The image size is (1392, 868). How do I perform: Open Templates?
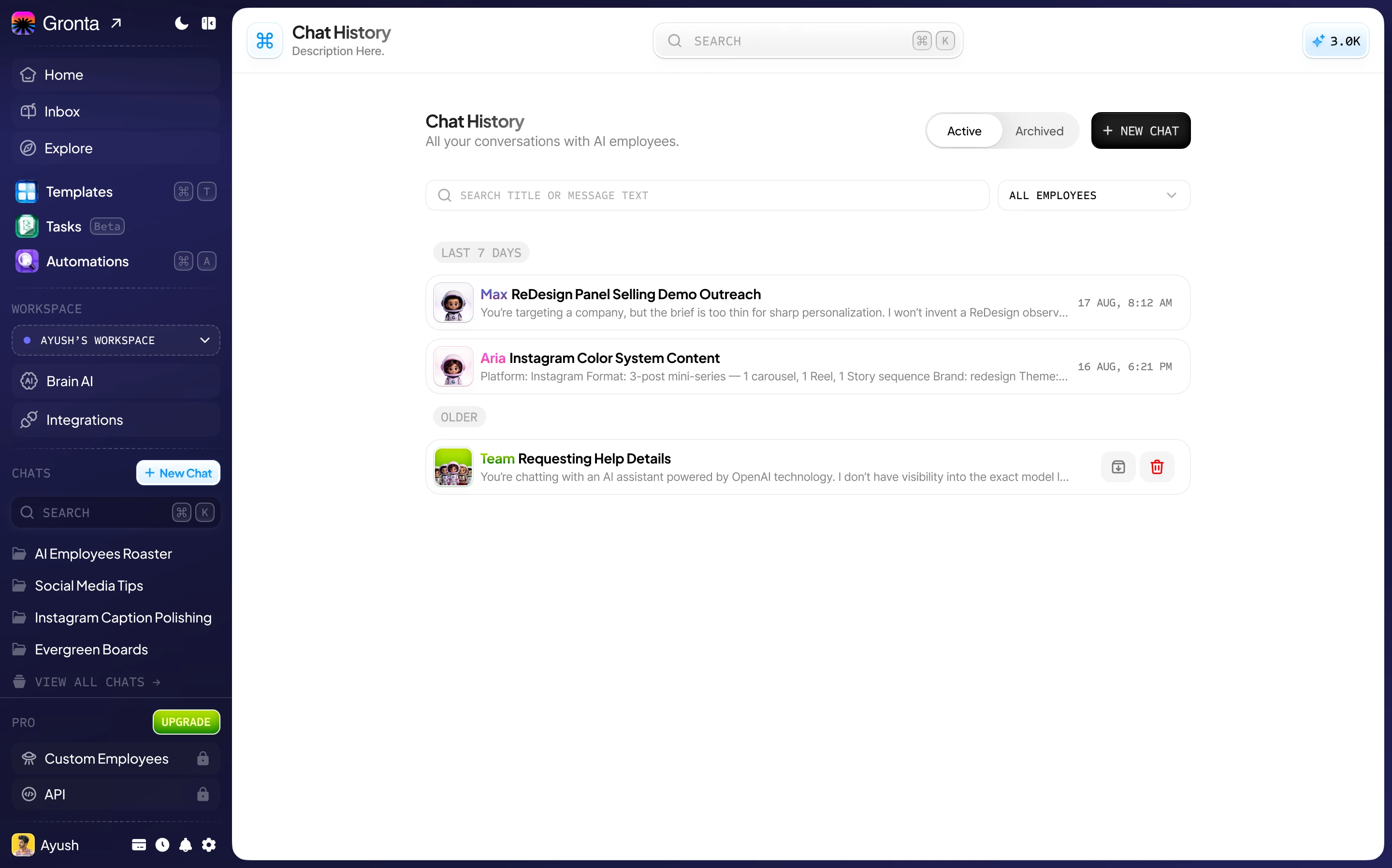tap(116, 192)
